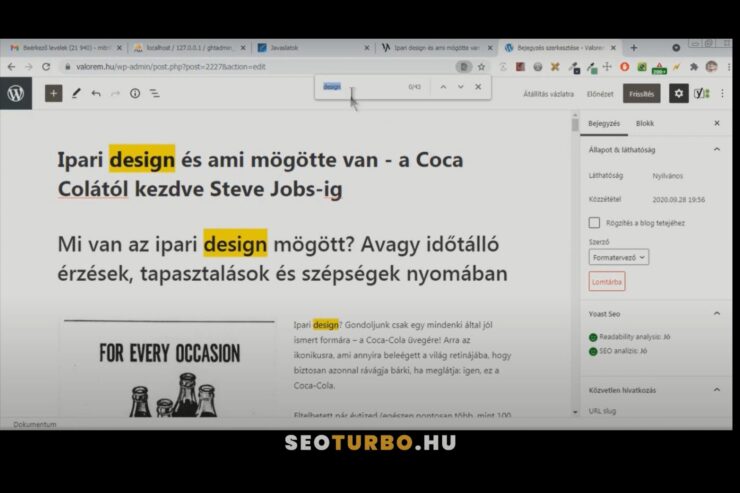
Task: Click the red Opera-style O extension icon
Action: [x=624, y=67]
